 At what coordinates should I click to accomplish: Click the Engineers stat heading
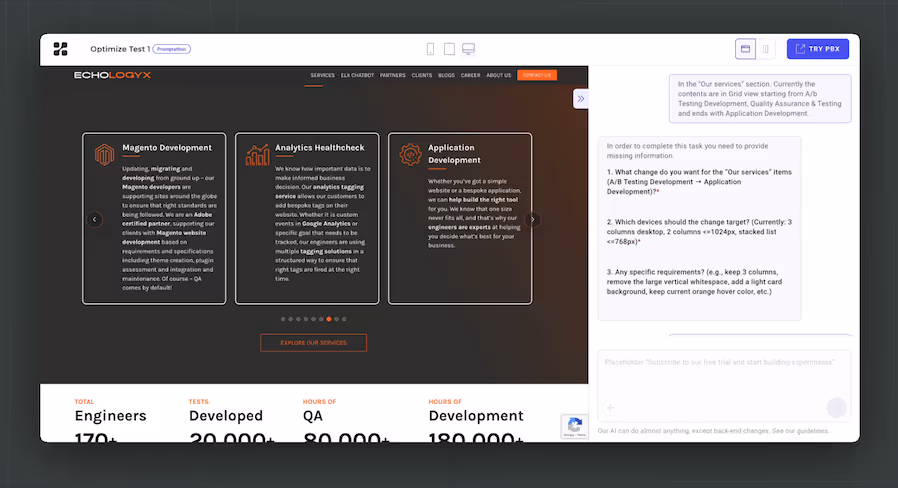point(111,416)
